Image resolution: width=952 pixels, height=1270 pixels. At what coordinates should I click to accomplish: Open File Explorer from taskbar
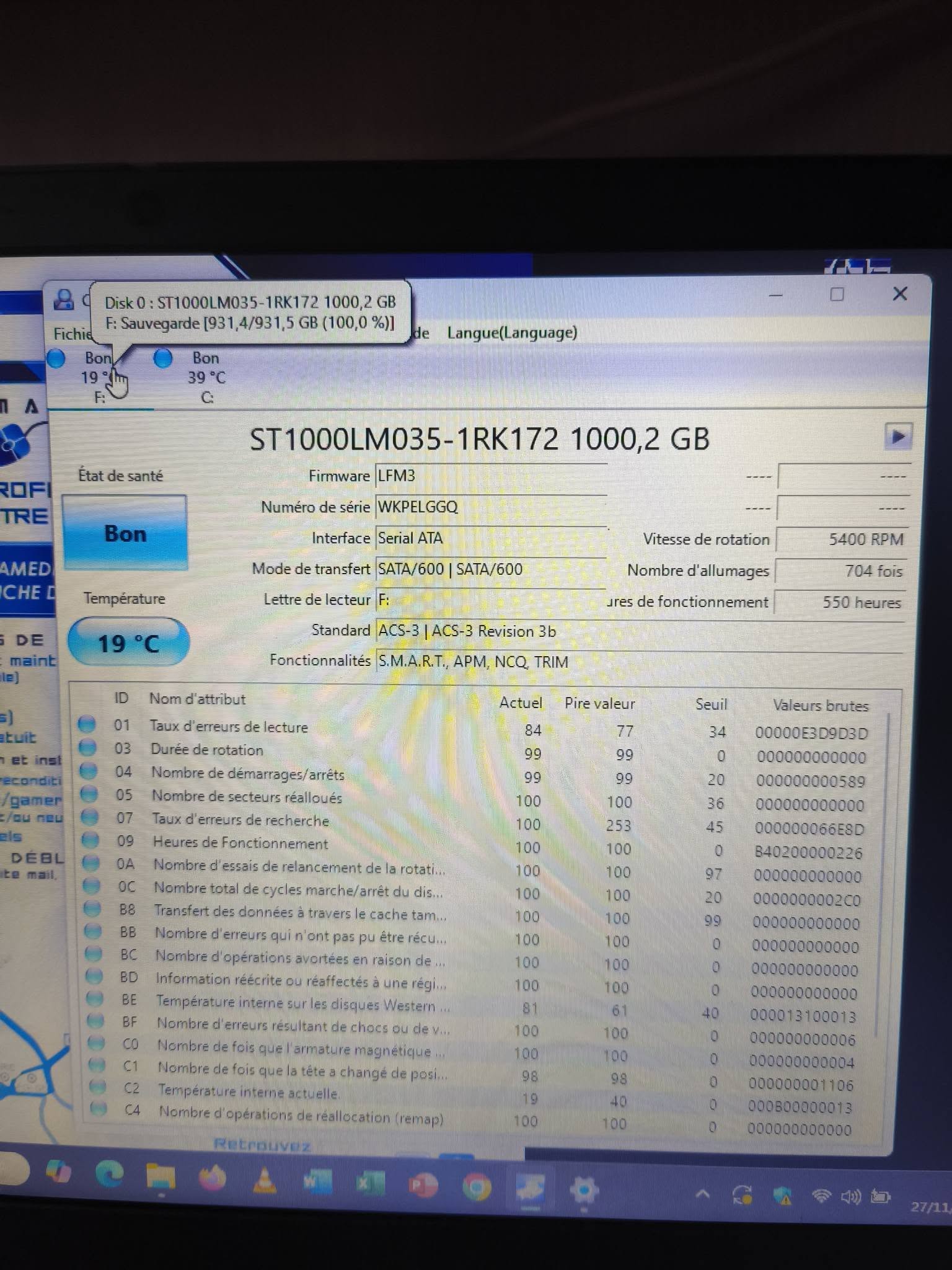(161, 1176)
